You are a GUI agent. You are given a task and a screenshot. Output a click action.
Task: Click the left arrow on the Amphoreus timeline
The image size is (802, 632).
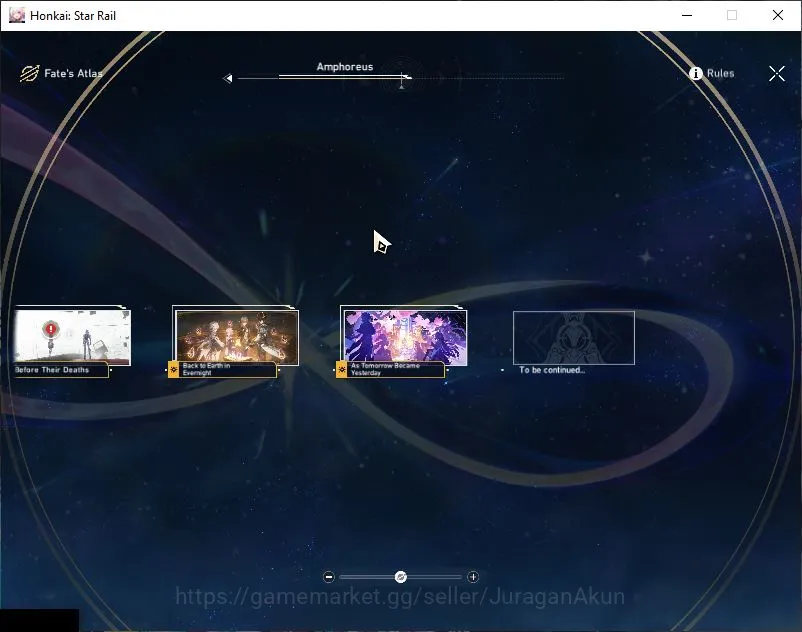[x=228, y=78]
